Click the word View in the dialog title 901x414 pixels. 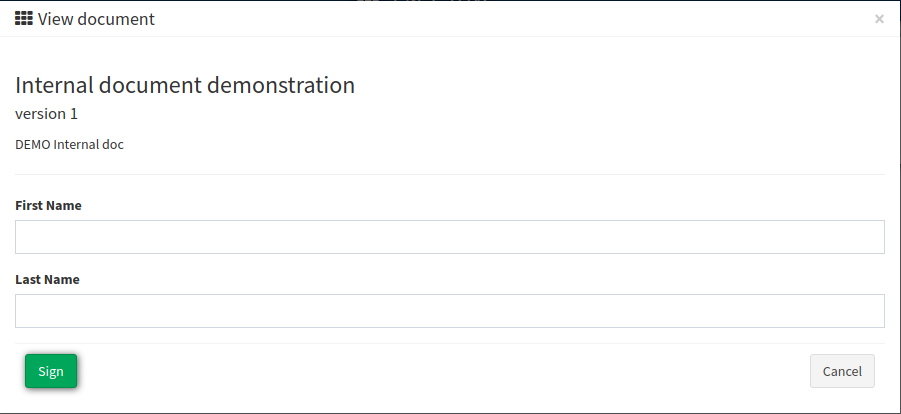(x=56, y=19)
